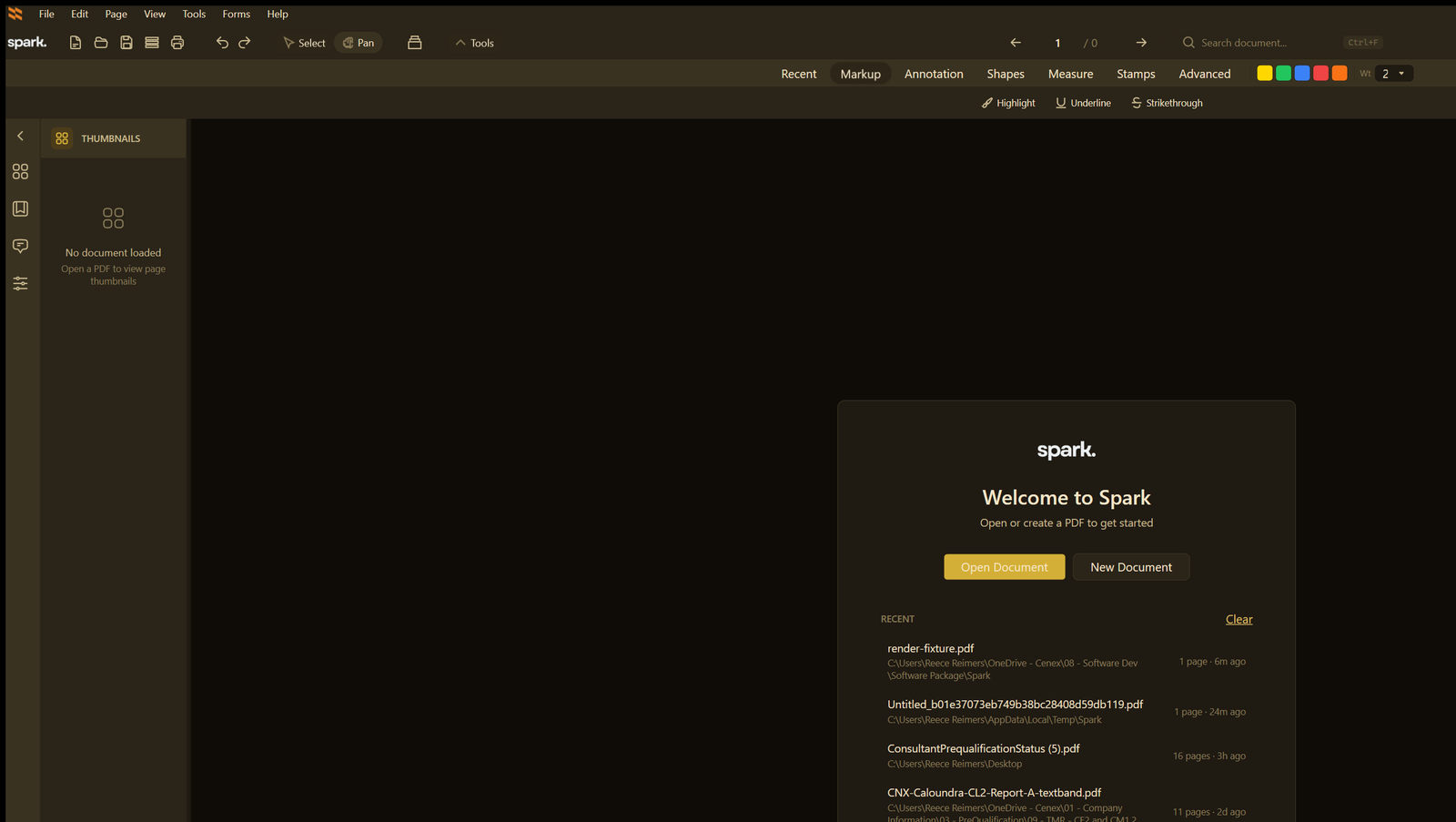Open thumbnails panel from sidebar icon
The width and height of the screenshot is (1456, 822).
click(x=20, y=171)
